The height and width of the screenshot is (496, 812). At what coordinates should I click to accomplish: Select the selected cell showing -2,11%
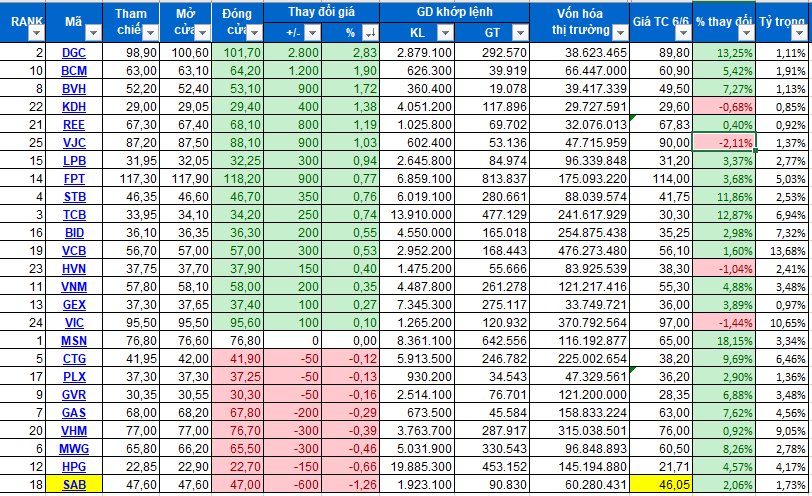[x=724, y=143]
